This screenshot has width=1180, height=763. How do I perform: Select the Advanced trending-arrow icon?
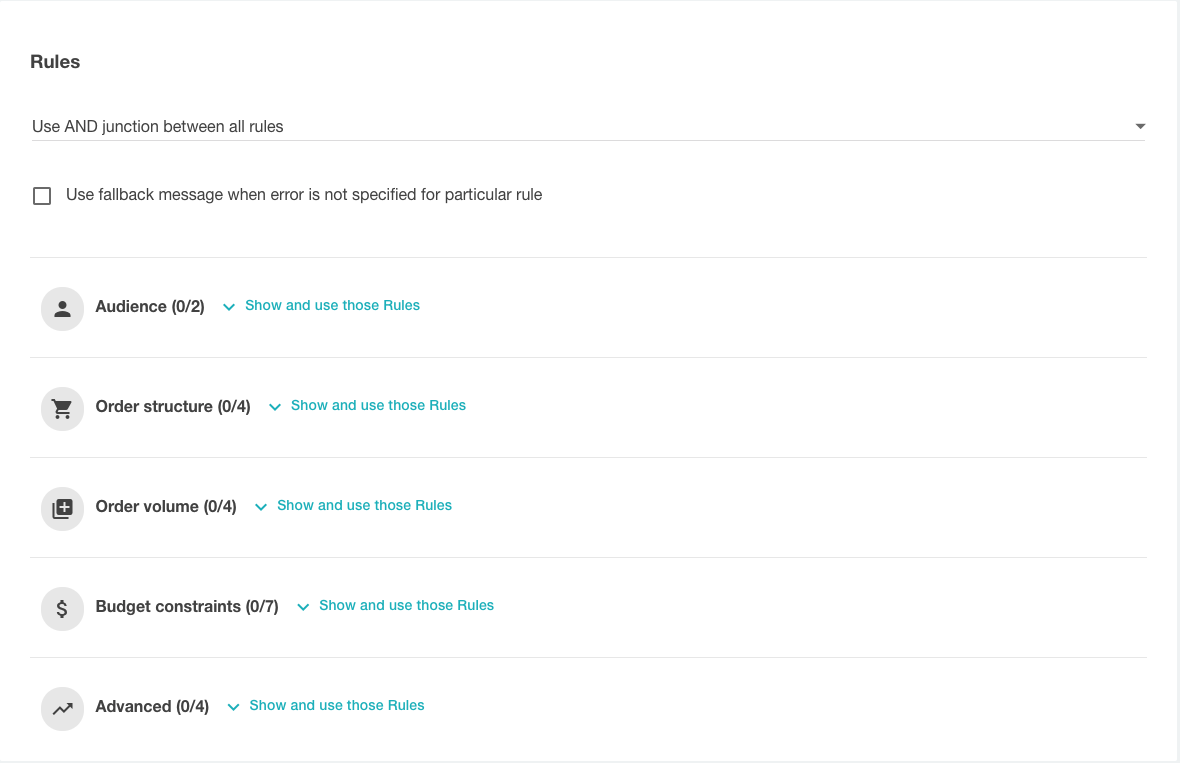click(x=62, y=708)
